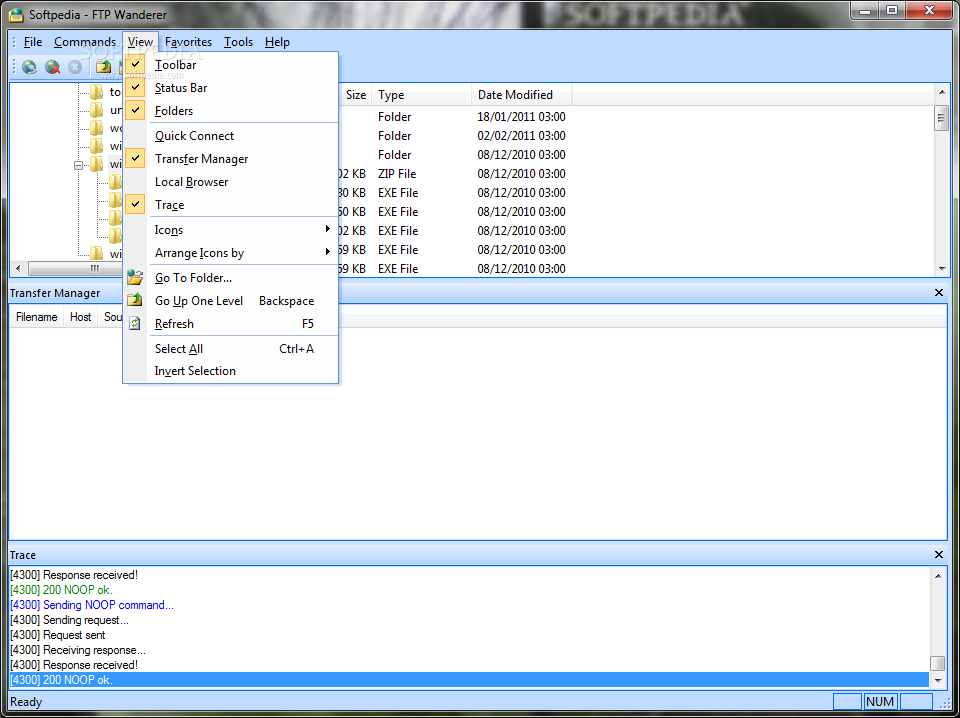Click folder icon of the 'to' tree item
This screenshot has width=960, height=718.
(x=97, y=92)
